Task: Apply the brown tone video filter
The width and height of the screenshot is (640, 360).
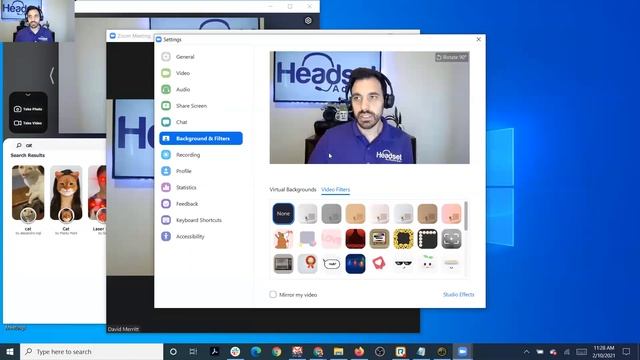Action: (x=427, y=213)
